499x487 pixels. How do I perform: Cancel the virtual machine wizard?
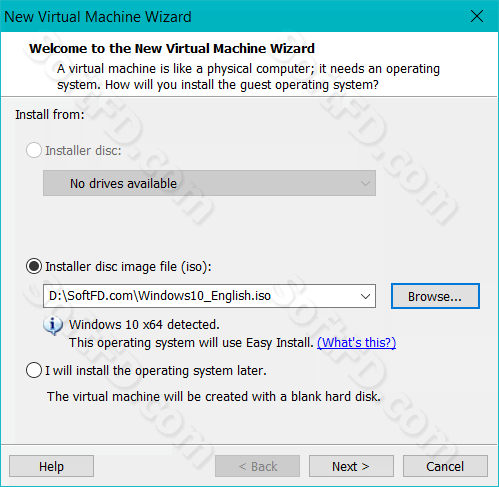445,466
